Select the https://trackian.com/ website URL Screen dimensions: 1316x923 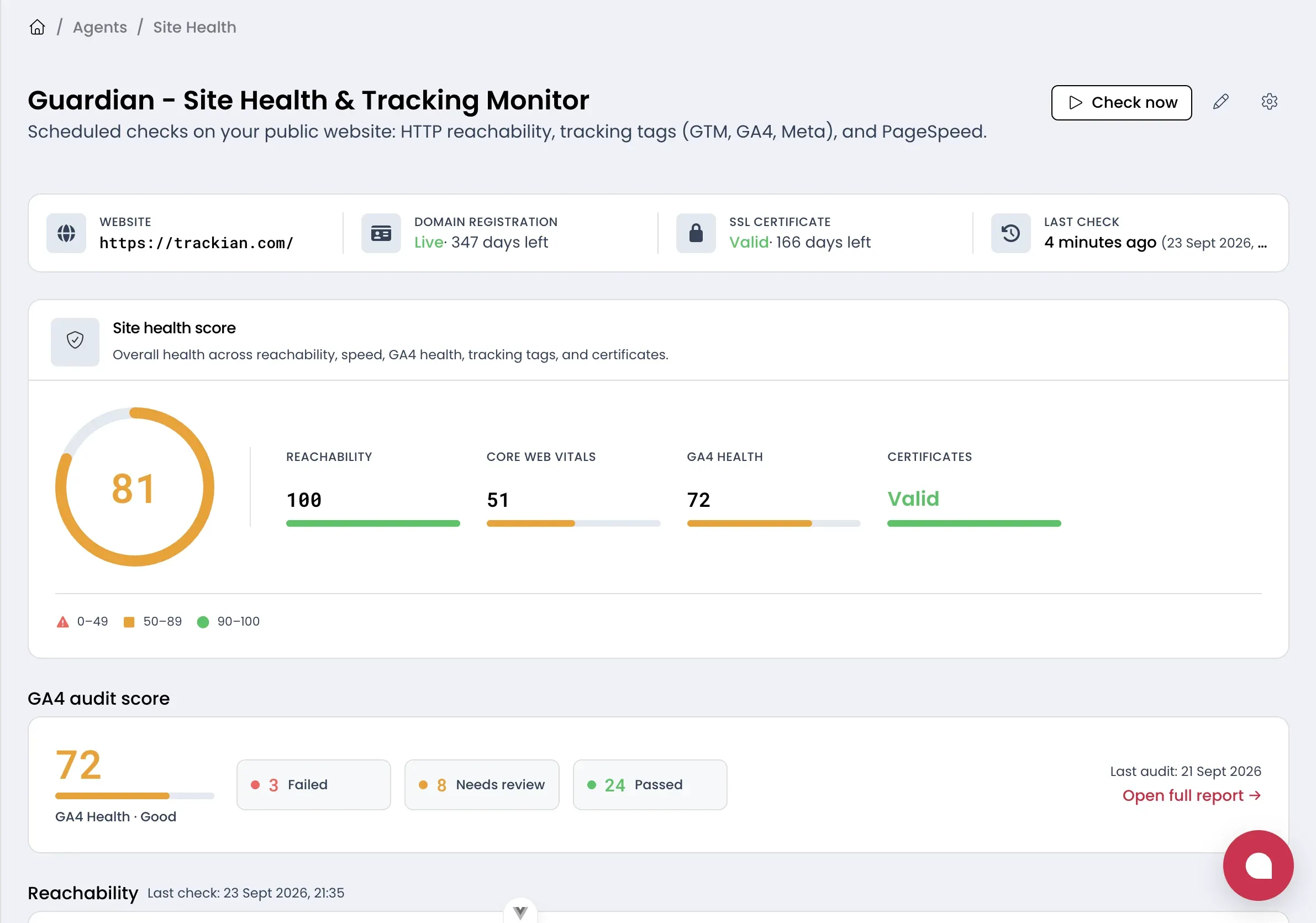click(197, 243)
